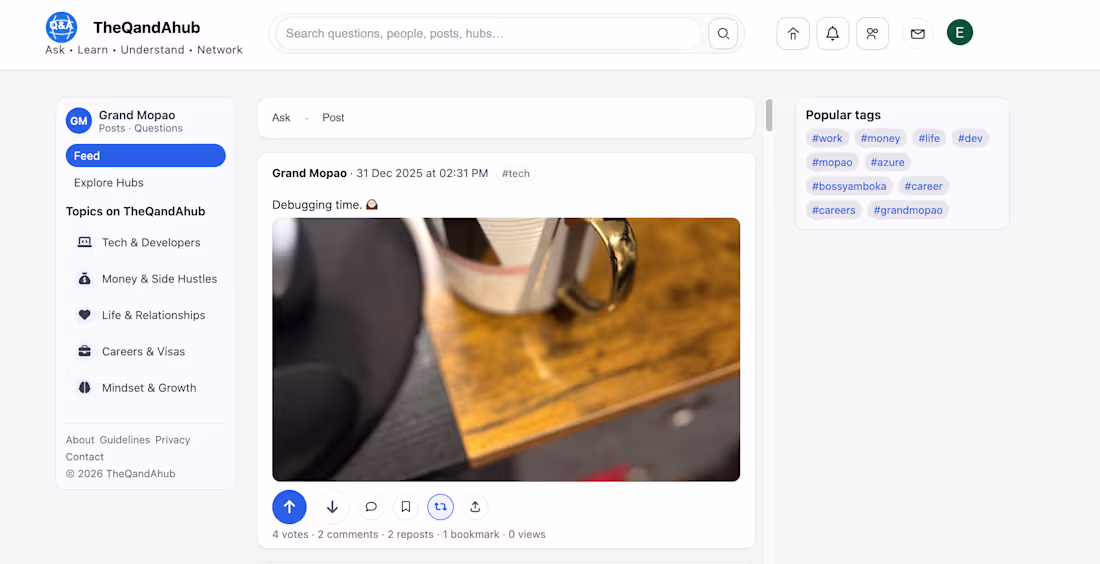Open the people network icon
The width and height of the screenshot is (1100, 564).
872,34
